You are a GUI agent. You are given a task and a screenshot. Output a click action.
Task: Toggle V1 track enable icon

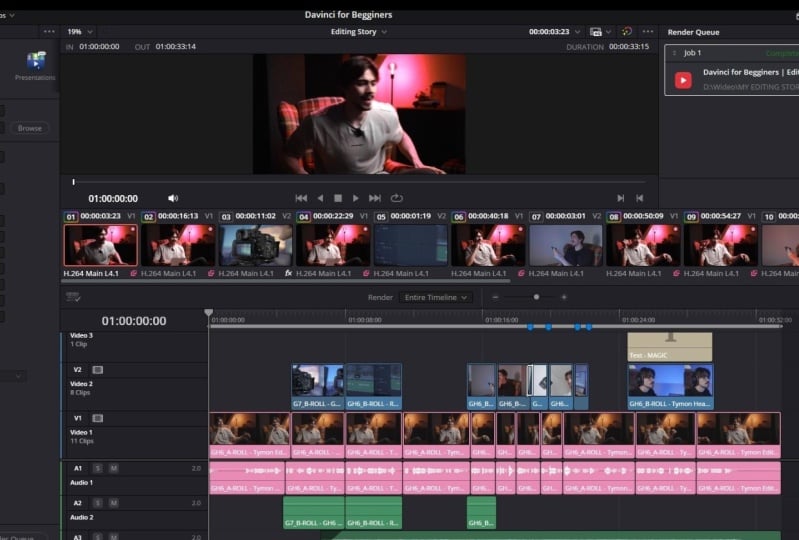[x=98, y=418]
